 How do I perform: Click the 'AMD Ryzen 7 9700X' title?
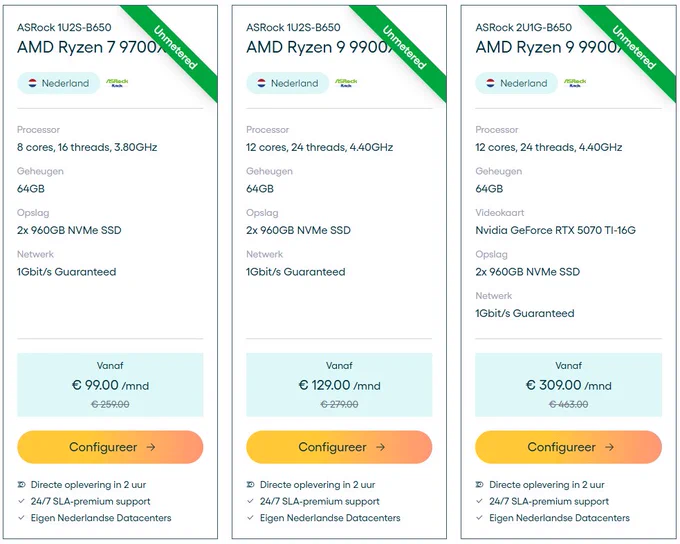[92, 47]
